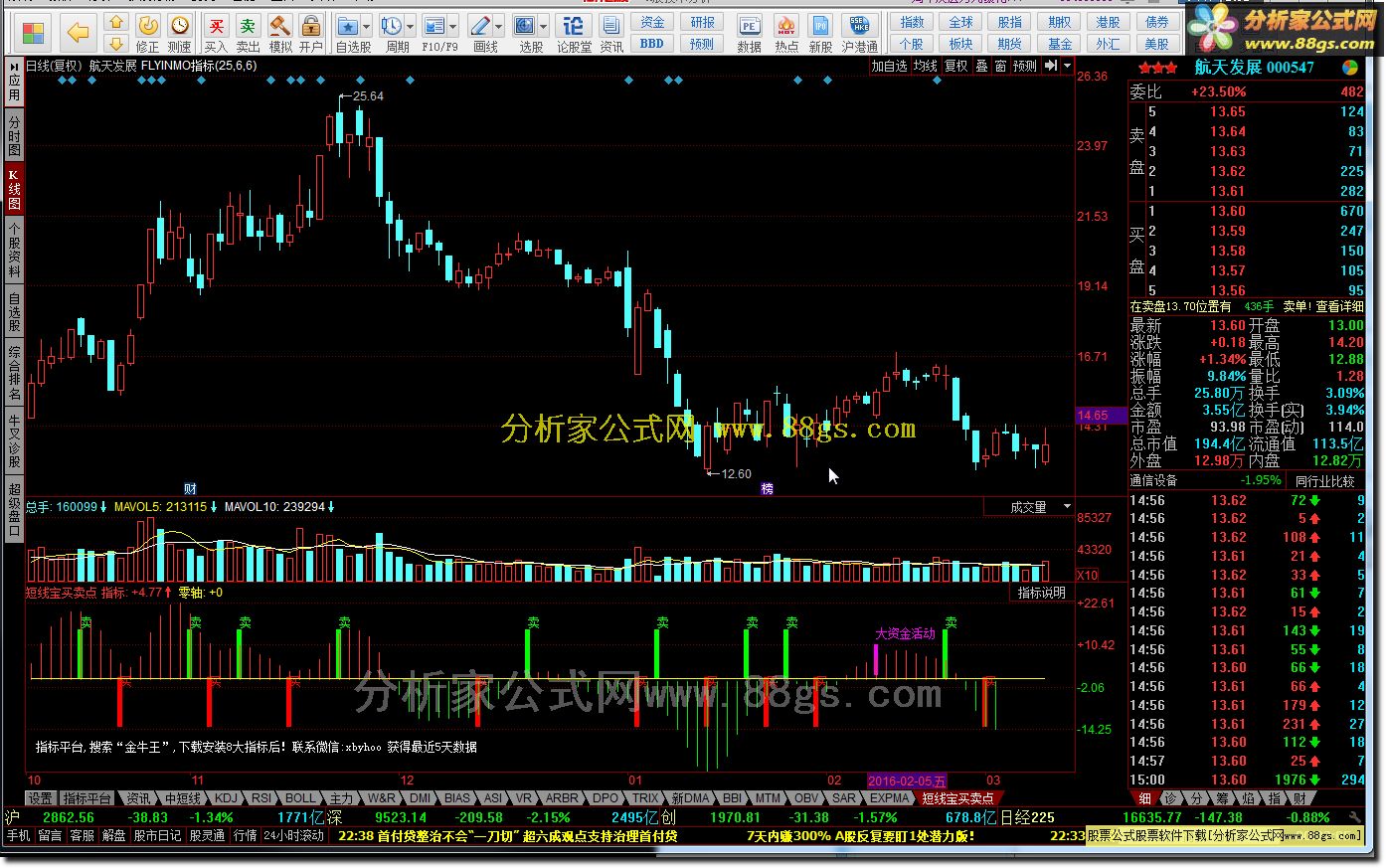This screenshot has width=1386, height=868.
Task: Click the 同行业比较 industry comparison link
Action: (1324, 480)
